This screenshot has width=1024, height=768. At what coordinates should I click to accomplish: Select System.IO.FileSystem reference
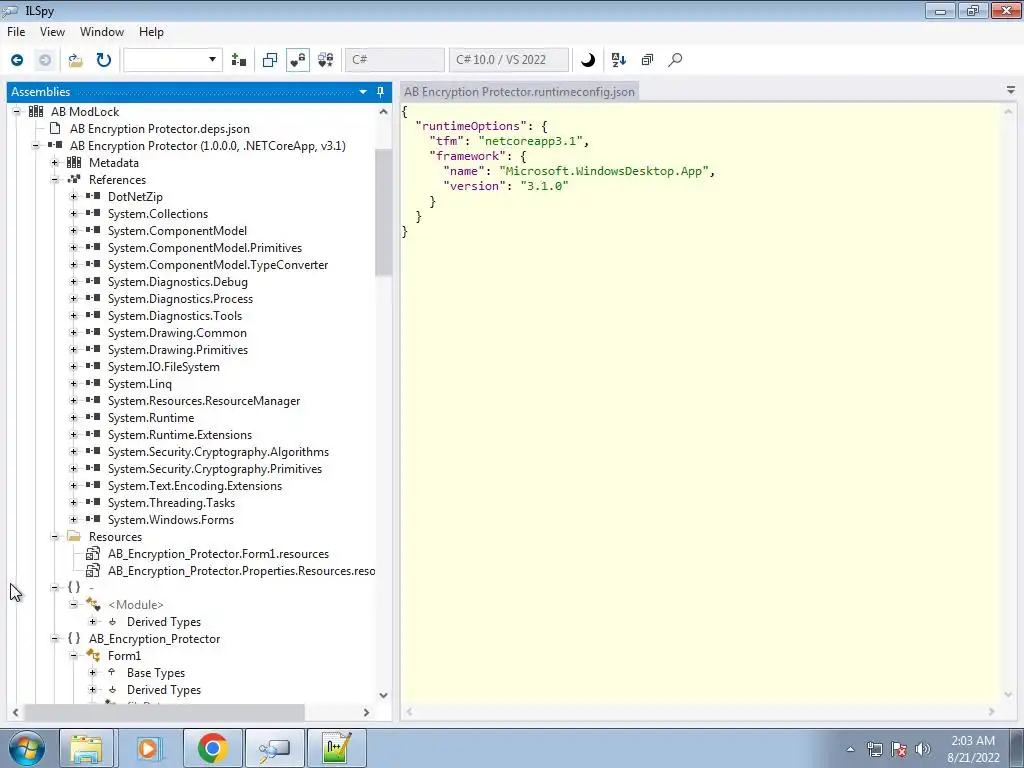tap(164, 366)
